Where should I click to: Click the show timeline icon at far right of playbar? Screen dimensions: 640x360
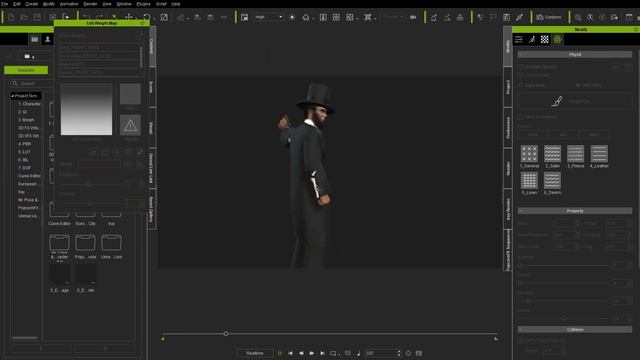tap(419, 353)
